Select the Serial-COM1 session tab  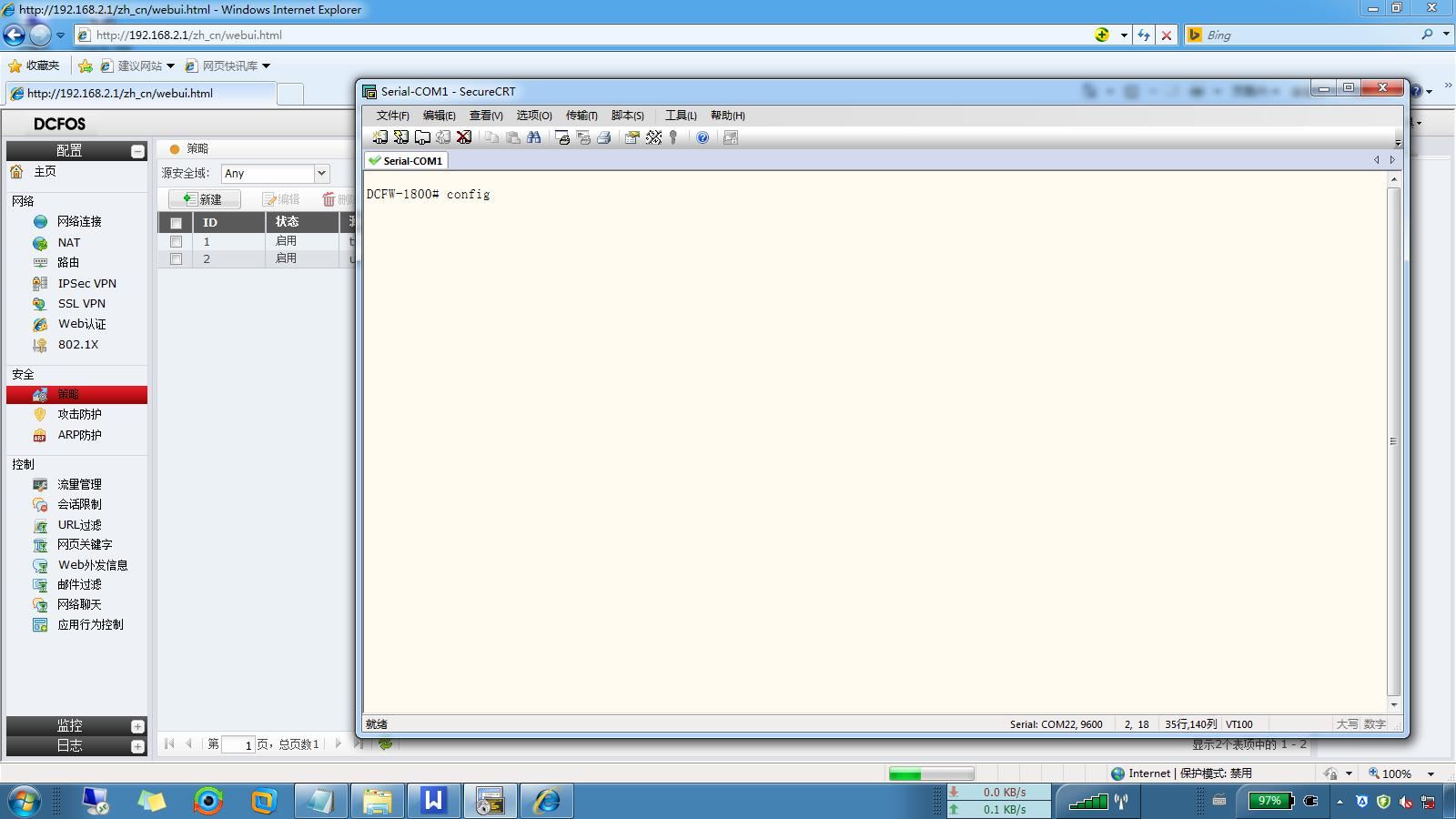(x=406, y=160)
